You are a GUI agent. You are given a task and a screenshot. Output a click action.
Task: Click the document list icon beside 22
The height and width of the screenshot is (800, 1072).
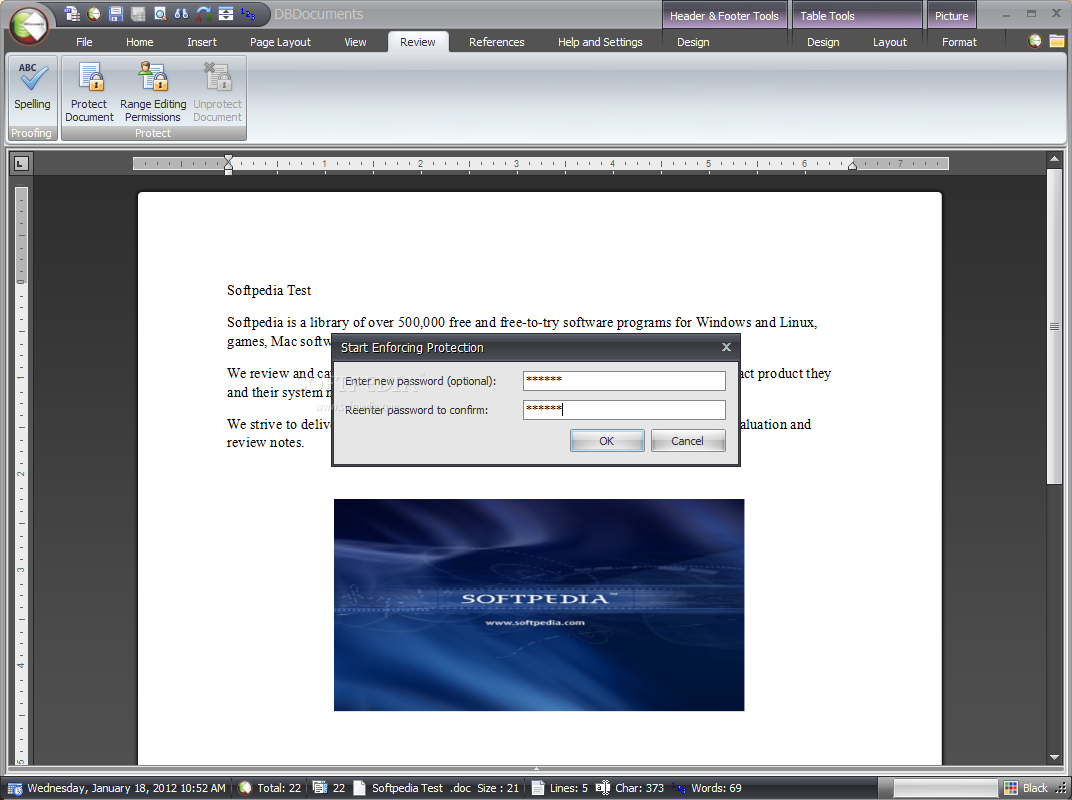tap(319, 788)
